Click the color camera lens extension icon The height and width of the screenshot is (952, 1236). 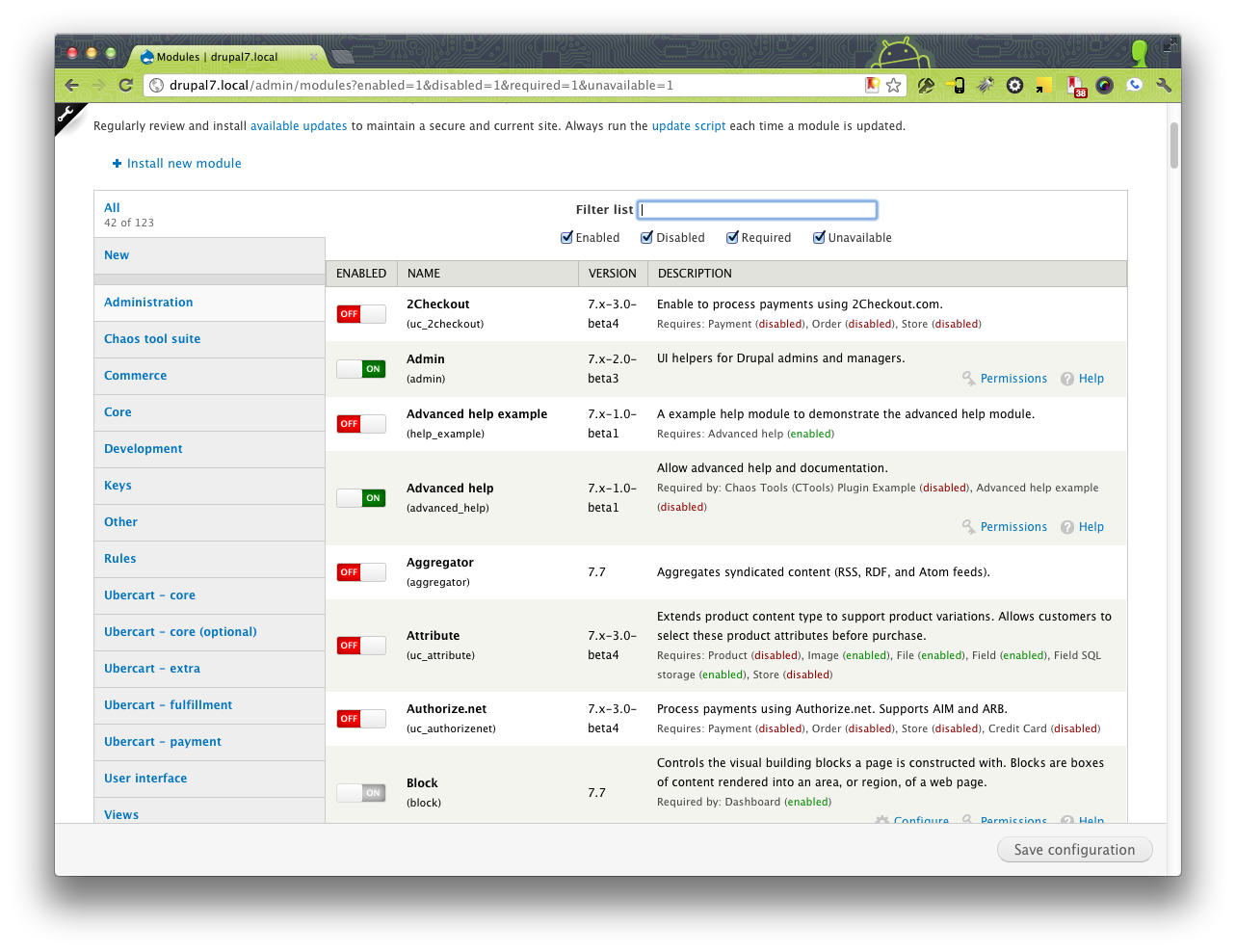click(x=1105, y=85)
